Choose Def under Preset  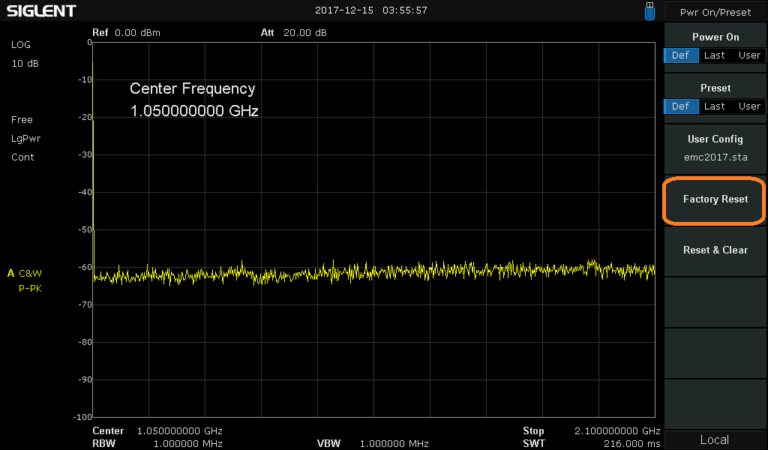click(680, 106)
